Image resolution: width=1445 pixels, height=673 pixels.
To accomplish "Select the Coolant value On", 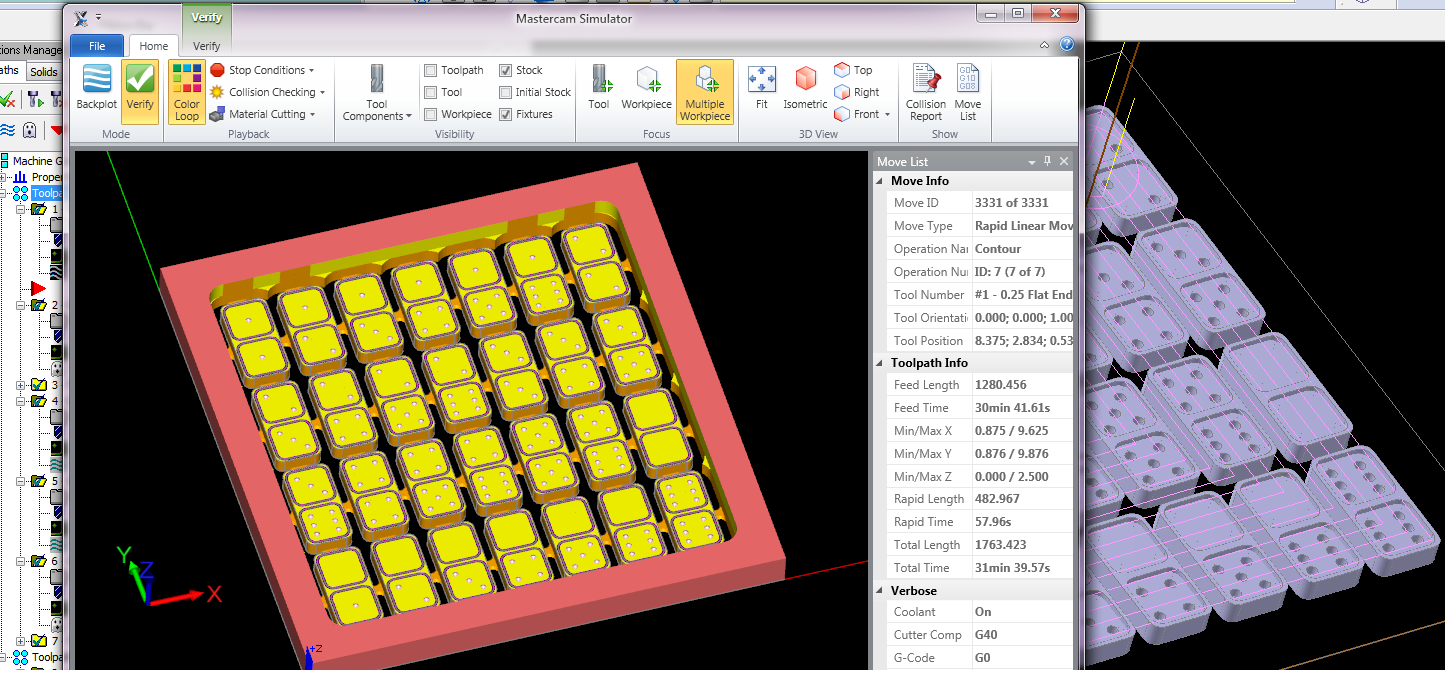I will pyautogui.click(x=983, y=612).
